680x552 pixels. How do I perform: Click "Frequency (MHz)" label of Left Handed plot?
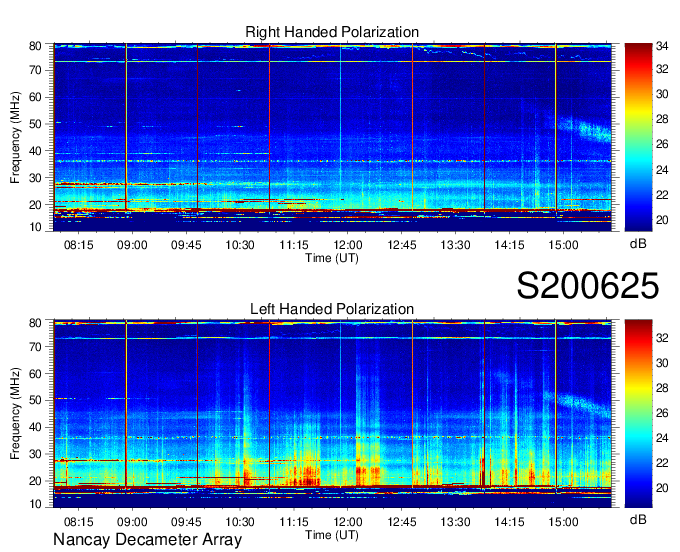tap(15, 414)
